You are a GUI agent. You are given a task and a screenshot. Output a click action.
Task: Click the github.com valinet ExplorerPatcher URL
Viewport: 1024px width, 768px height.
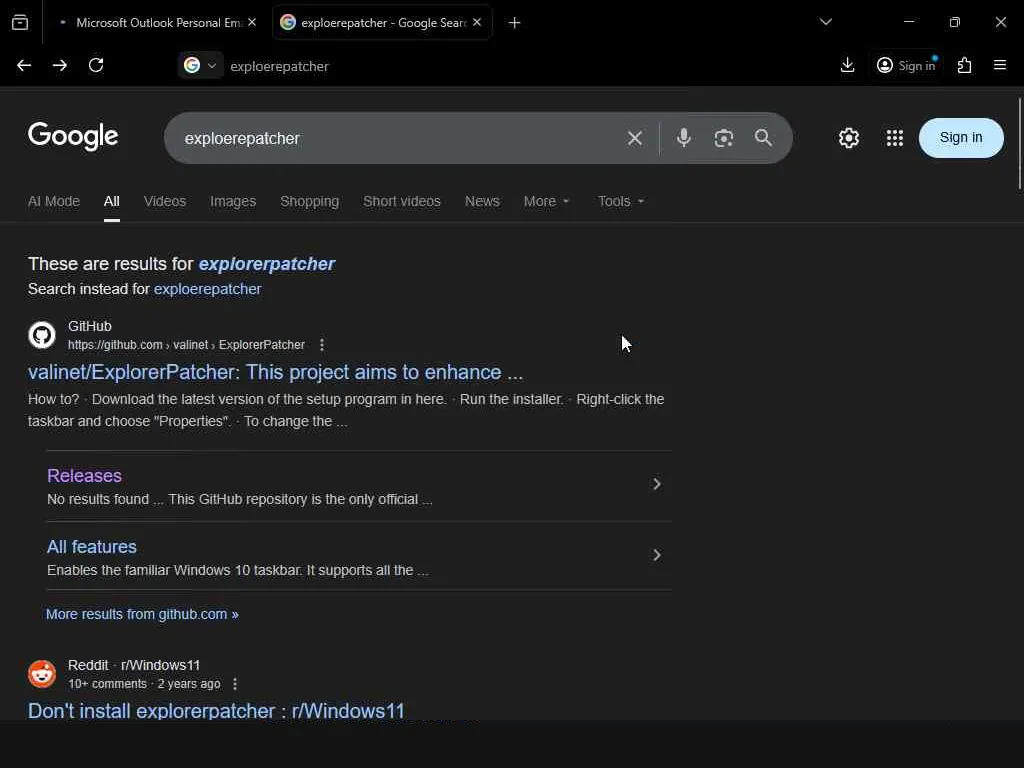point(186,345)
